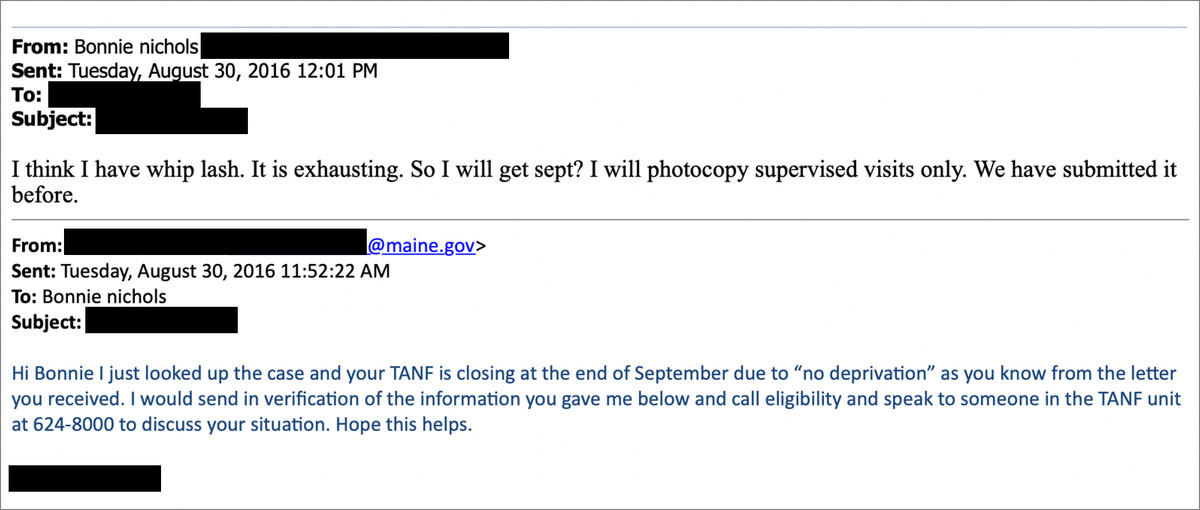Image resolution: width=1200 pixels, height=510 pixels.
Task: Click the redacted subject in lower email
Action: click(161, 321)
